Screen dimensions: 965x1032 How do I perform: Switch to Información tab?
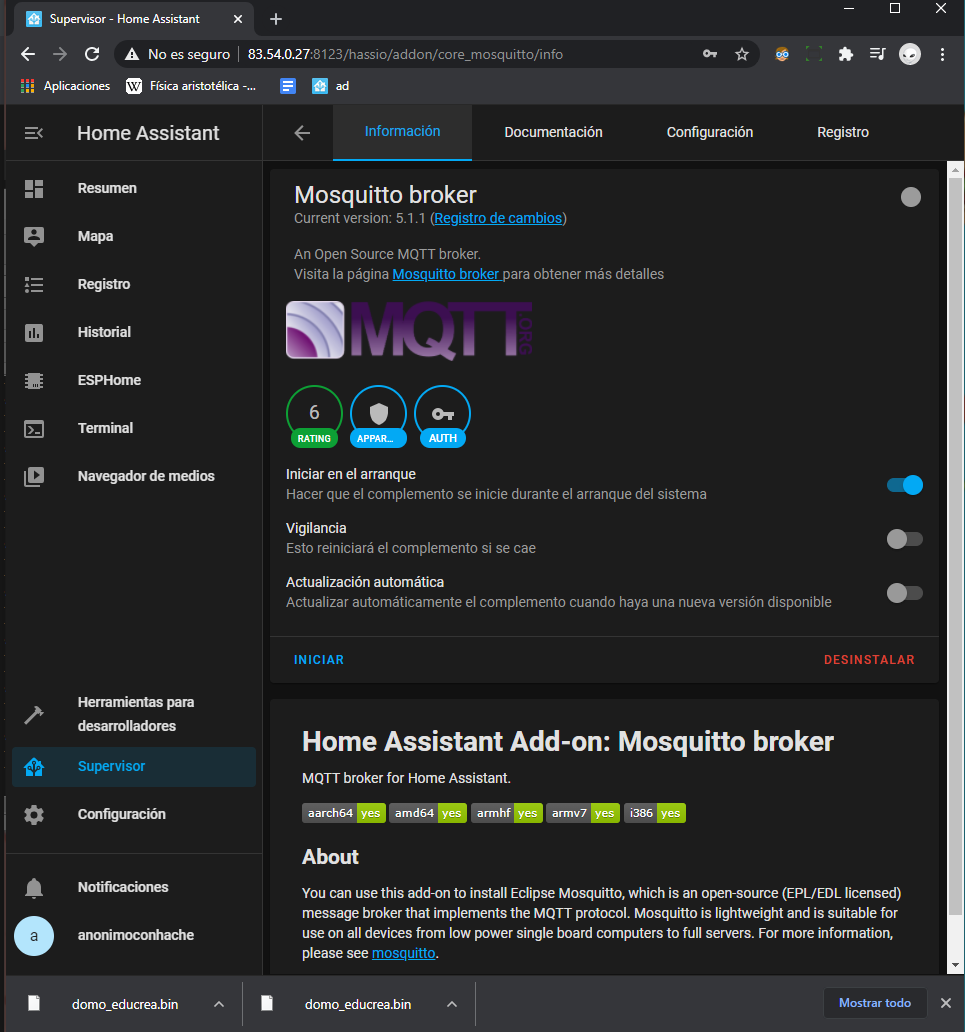tap(402, 132)
